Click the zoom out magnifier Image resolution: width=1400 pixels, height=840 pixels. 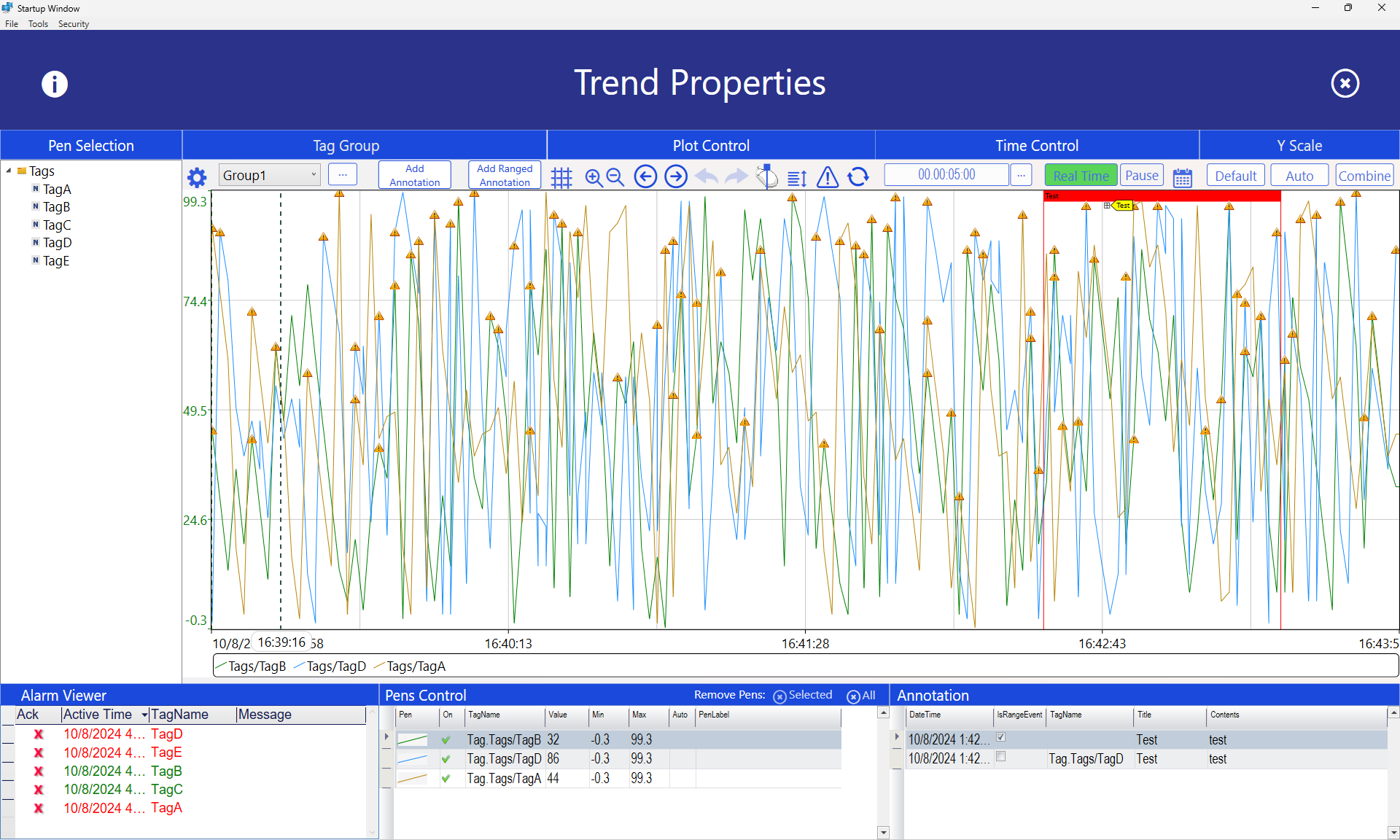click(615, 177)
